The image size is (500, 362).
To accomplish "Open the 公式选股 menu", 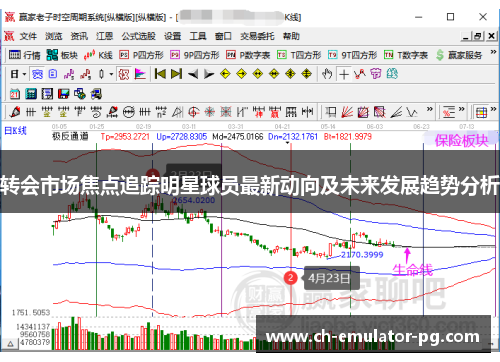I will click(x=138, y=36).
